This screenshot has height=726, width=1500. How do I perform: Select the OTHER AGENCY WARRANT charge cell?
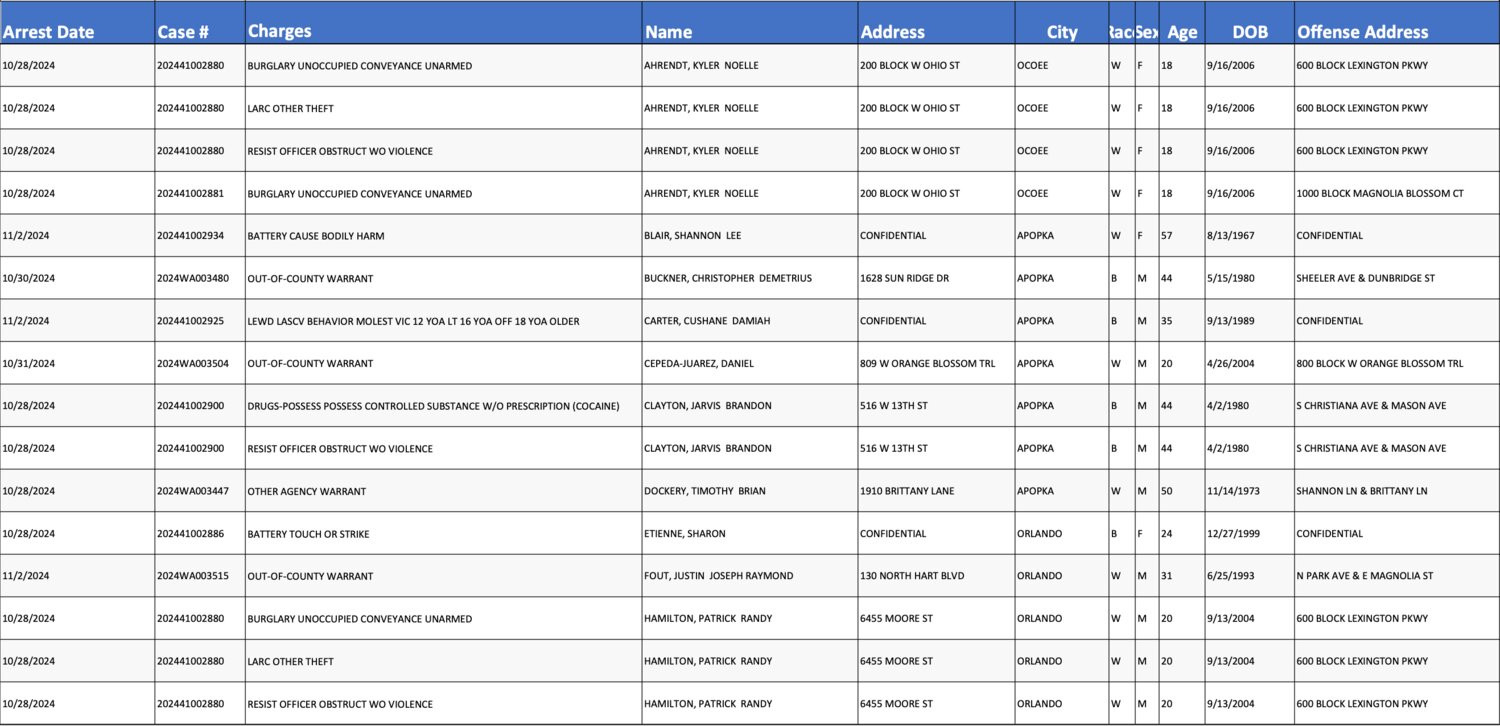(444, 491)
